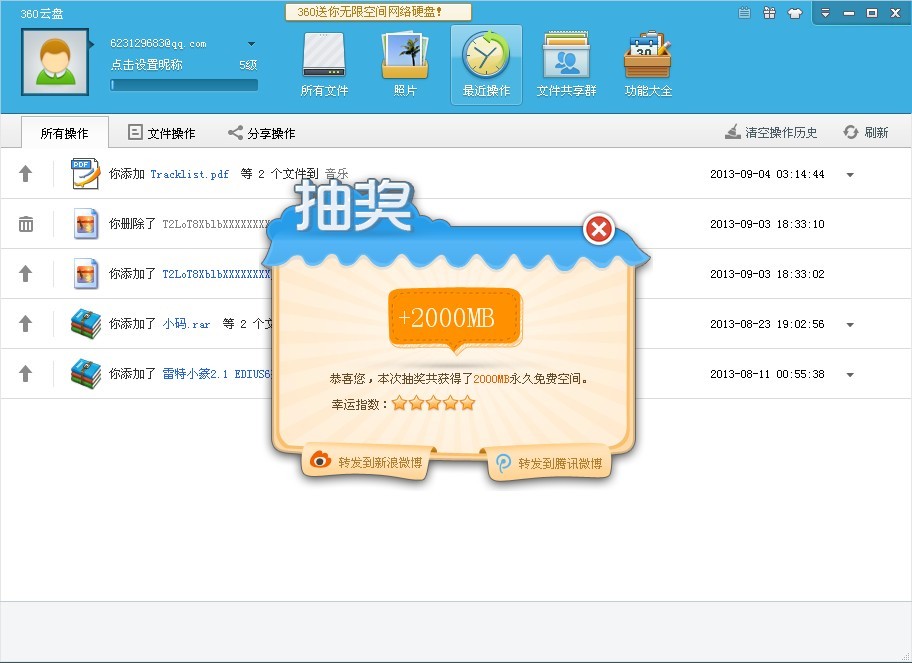Open the main menu dropdown in title bar
The image size is (912, 663).
tap(825, 13)
